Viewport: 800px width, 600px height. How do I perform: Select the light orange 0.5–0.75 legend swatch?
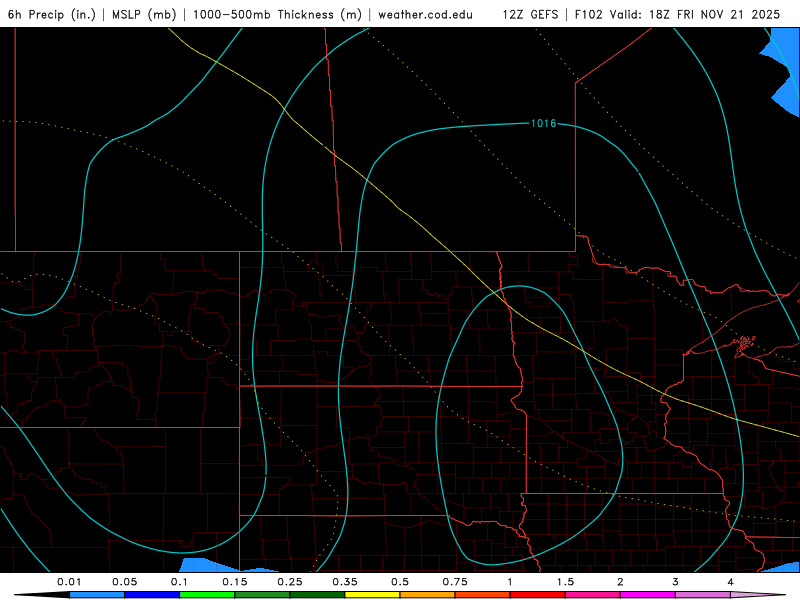coord(428,595)
